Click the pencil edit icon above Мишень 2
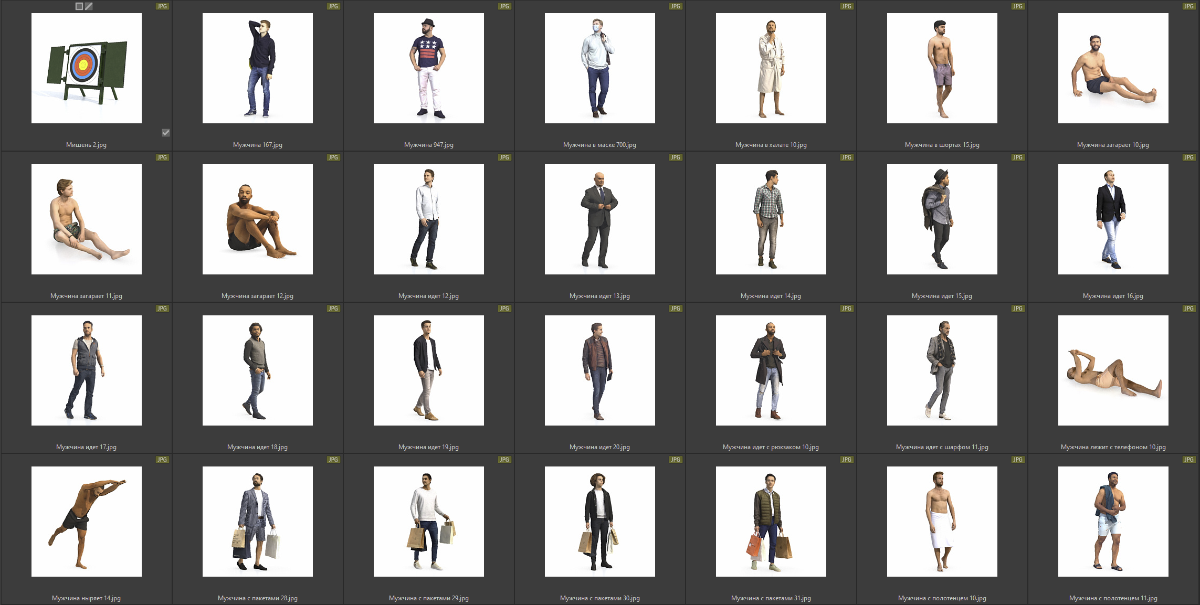 click(x=89, y=6)
